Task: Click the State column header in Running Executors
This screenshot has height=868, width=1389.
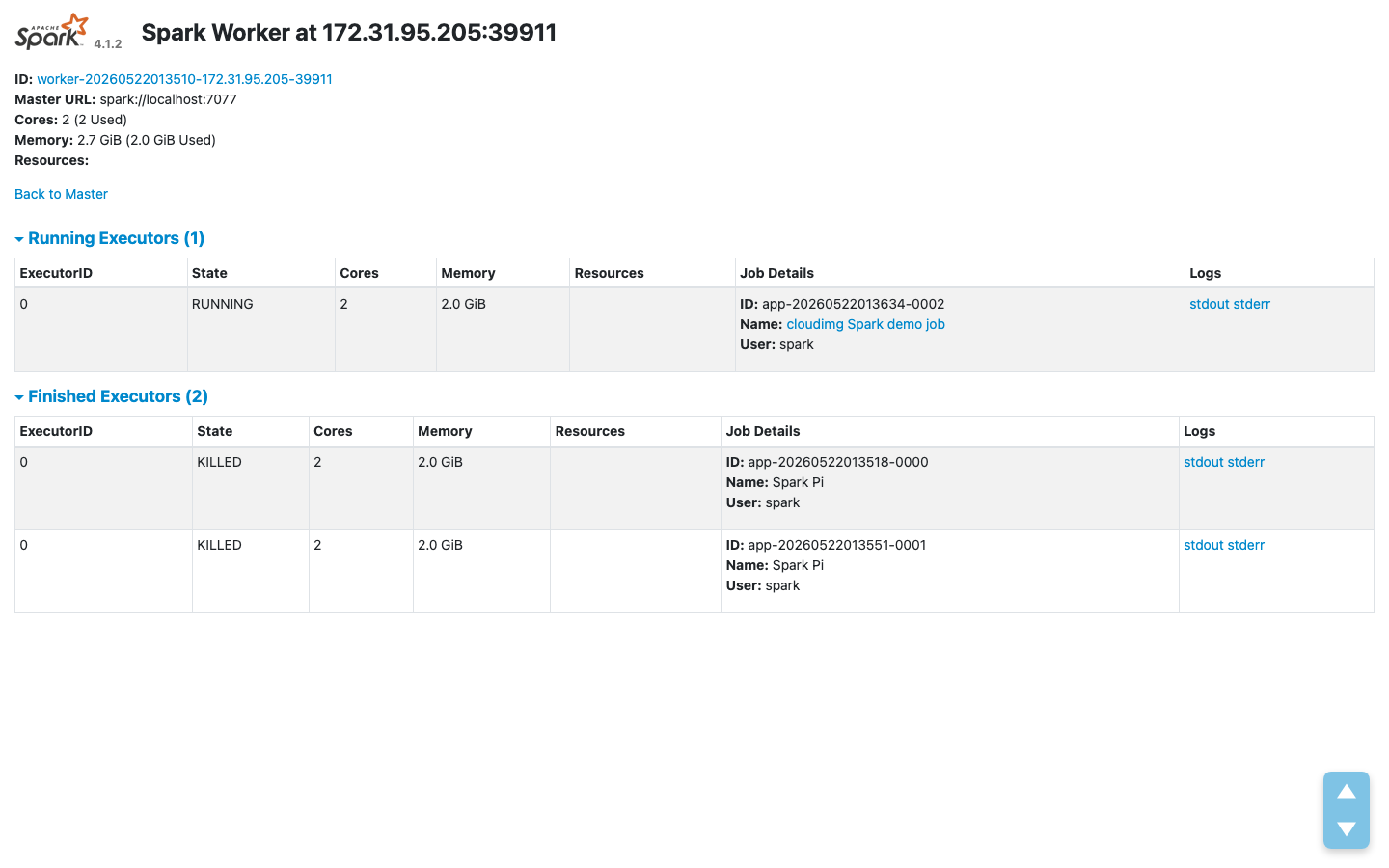Action: tap(209, 273)
